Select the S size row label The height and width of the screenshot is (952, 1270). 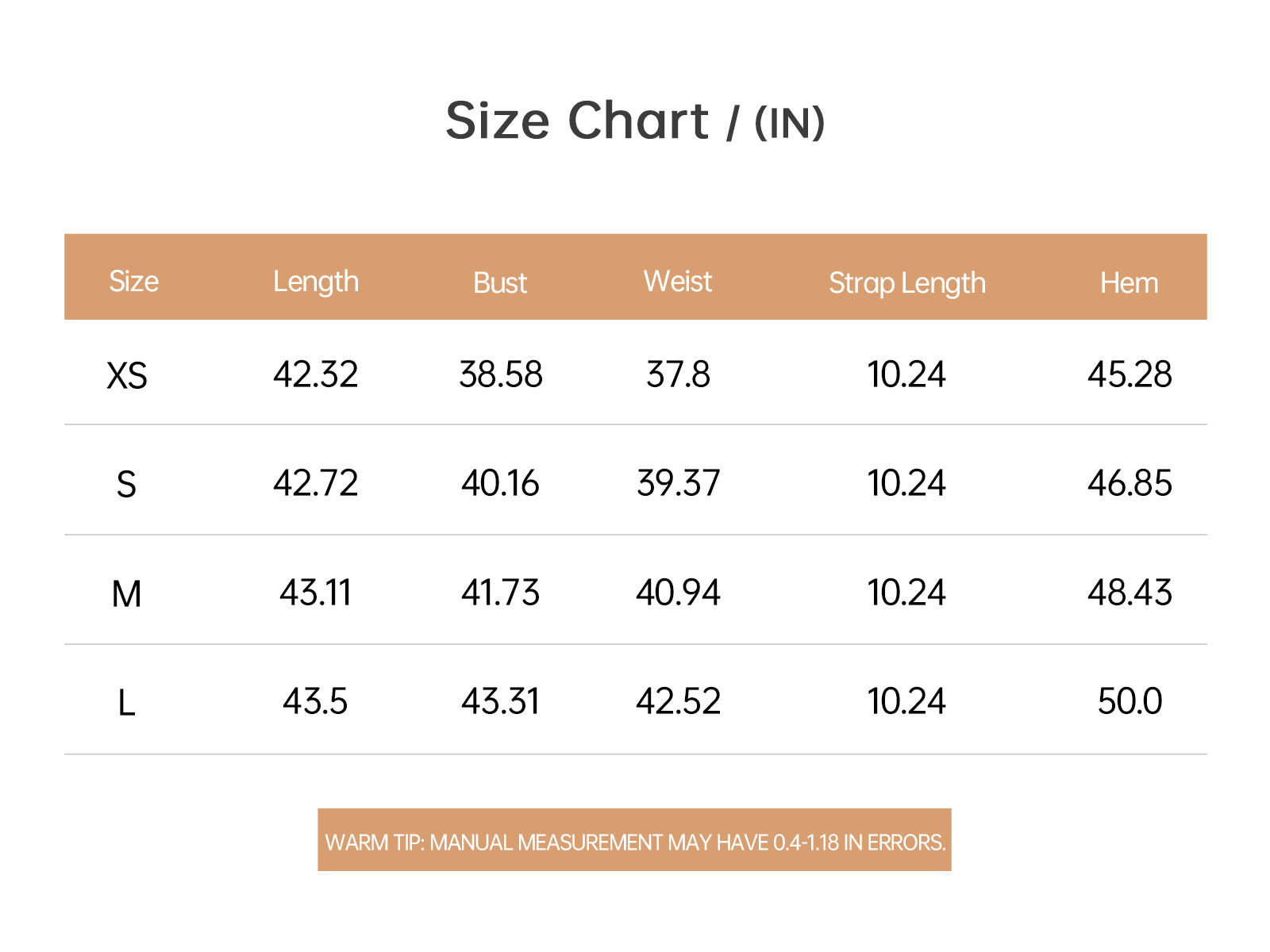click(x=126, y=484)
